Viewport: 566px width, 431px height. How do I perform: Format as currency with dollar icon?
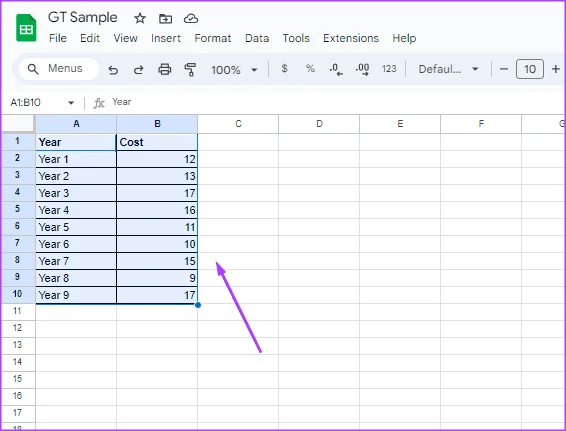(x=284, y=68)
